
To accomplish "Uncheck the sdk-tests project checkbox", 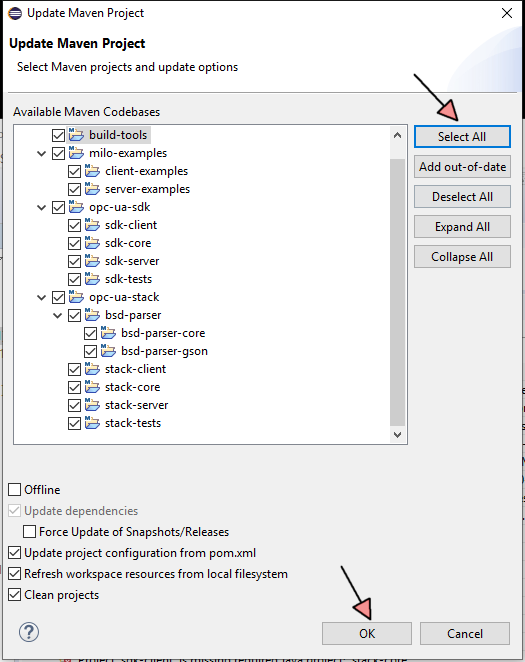I will pos(74,279).
